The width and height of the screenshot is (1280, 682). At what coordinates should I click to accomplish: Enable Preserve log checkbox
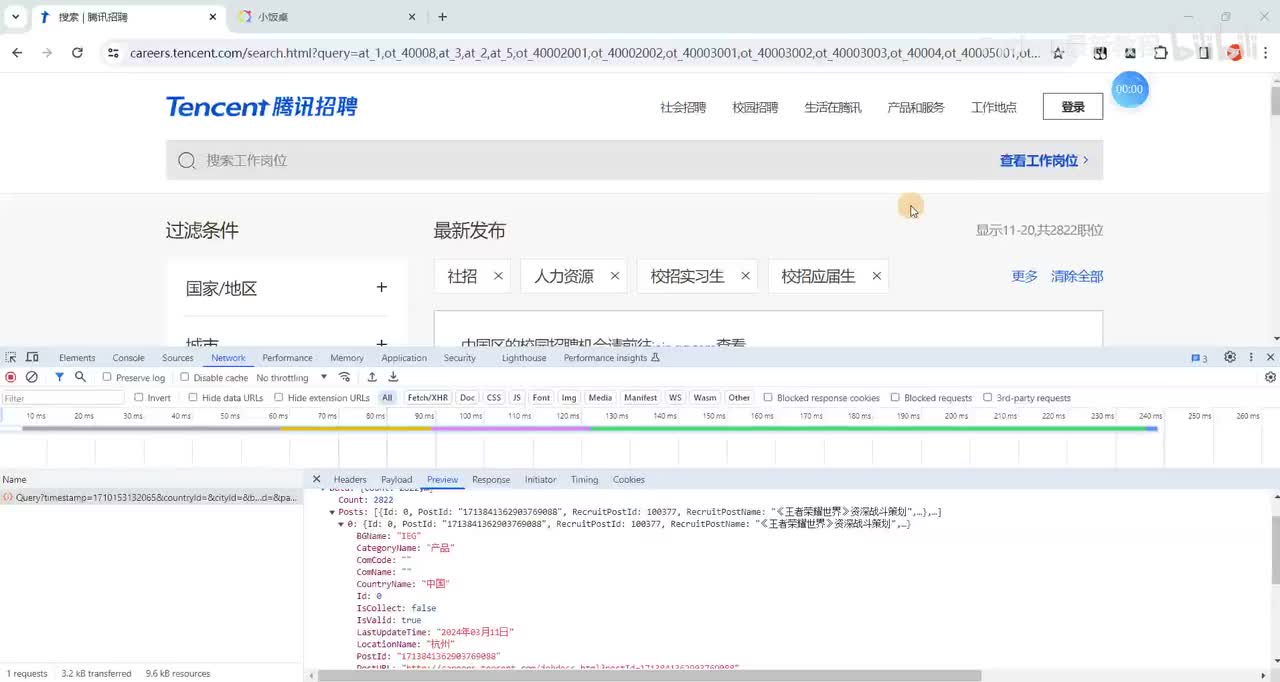click(107, 377)
